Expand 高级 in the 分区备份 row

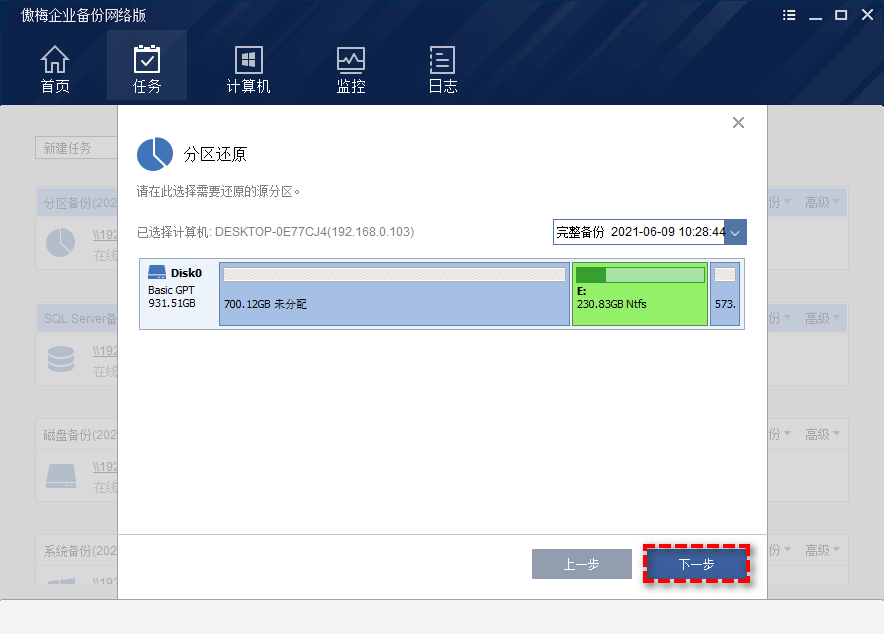(821, 202)
